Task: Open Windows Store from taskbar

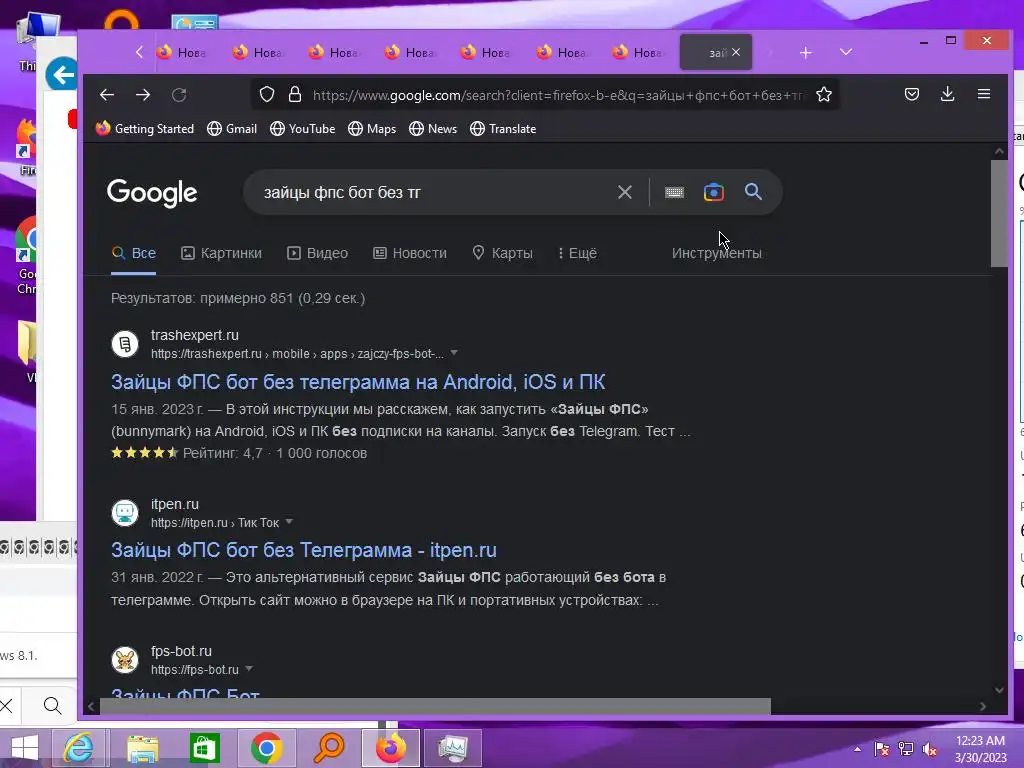Action: (204, 748)
